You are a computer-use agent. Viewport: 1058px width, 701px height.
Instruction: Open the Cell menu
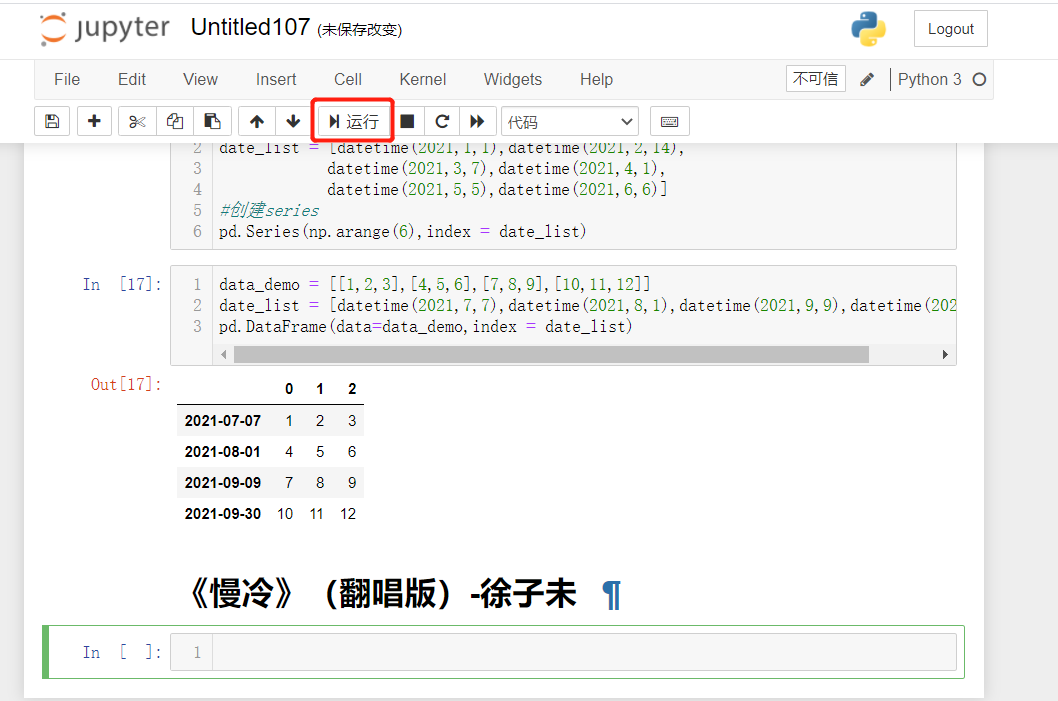point(347,80)
